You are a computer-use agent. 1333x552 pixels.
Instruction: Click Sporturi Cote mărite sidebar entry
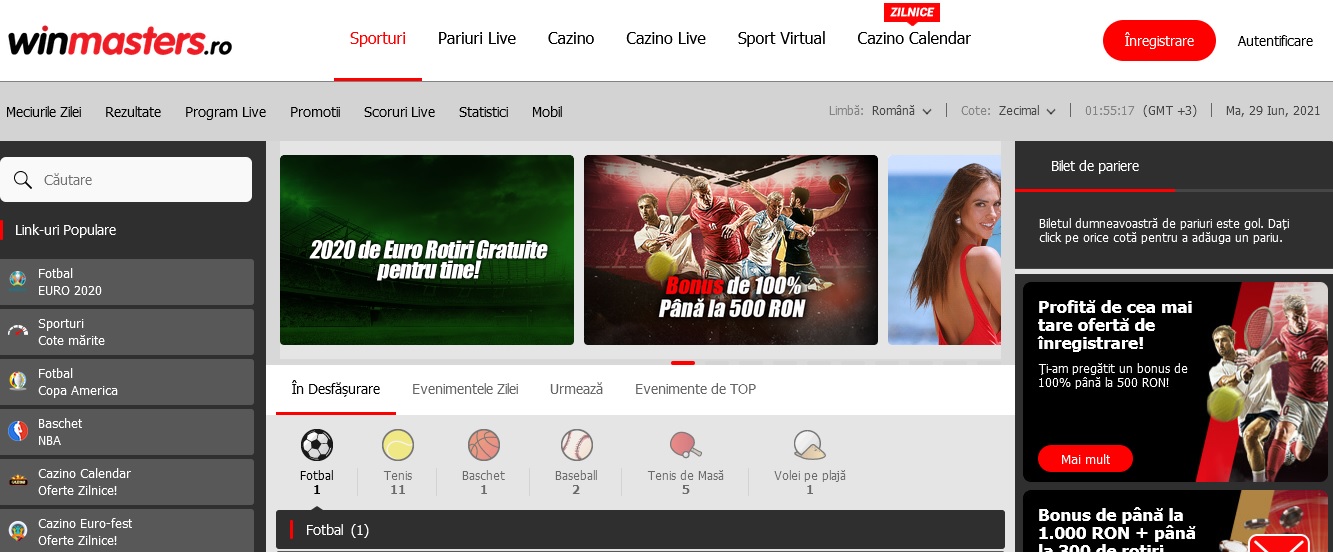[x=127, y=332]
